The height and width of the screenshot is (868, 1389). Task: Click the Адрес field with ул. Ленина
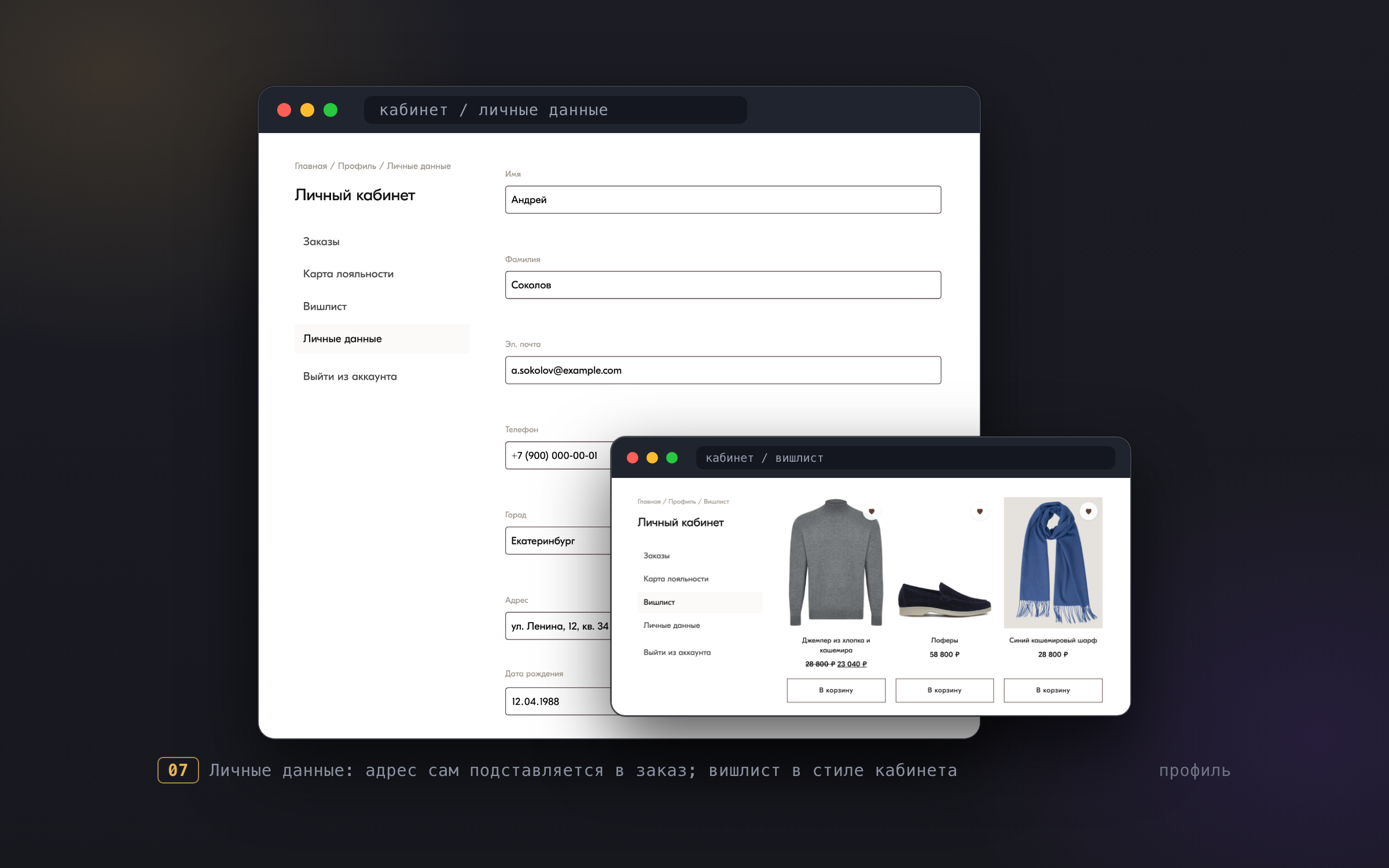[558, 626]
